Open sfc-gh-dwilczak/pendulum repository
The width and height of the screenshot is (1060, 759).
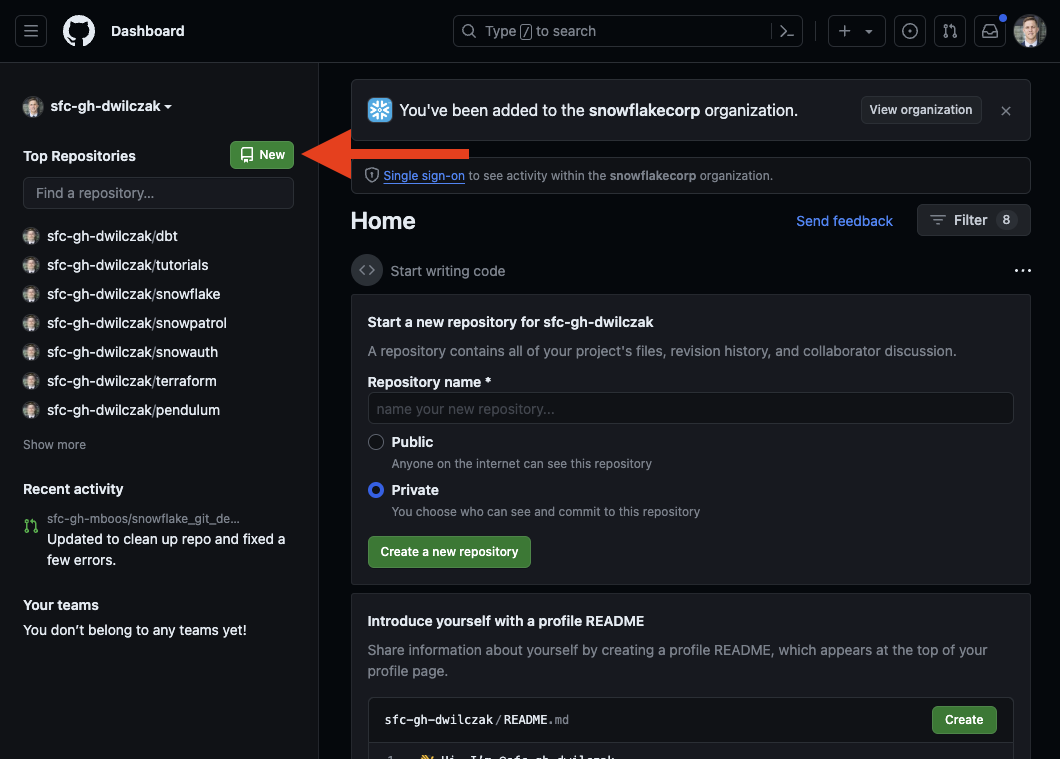pyautogui.click(x=133, y=410)
